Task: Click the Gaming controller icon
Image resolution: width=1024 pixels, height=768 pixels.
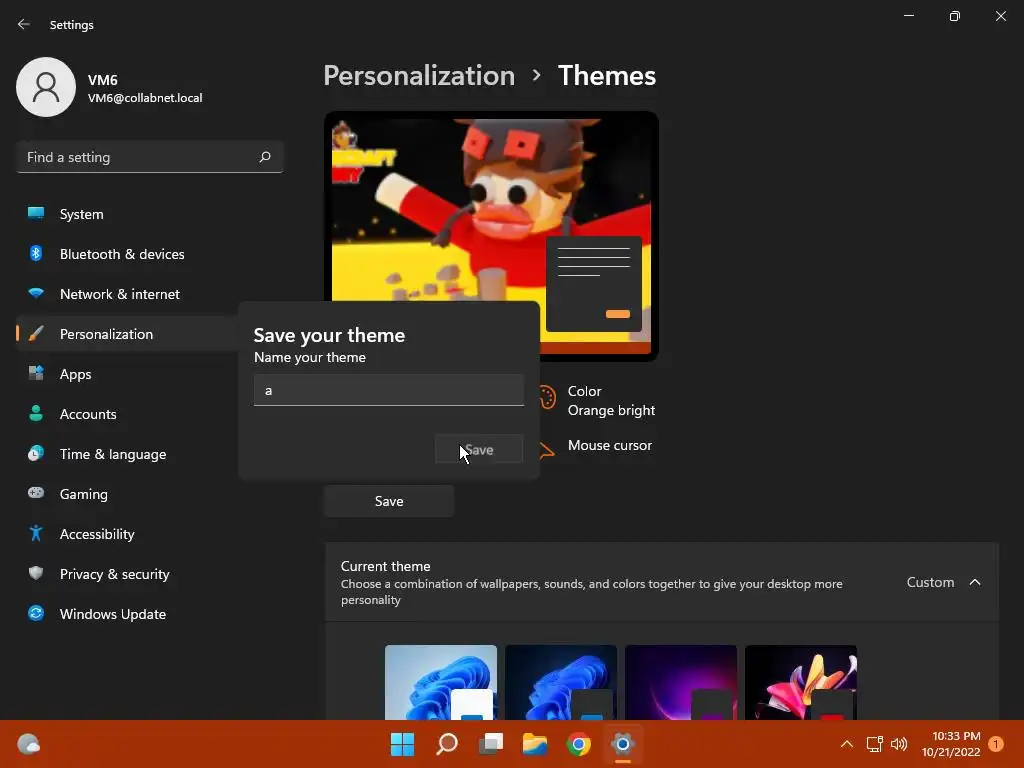Action: (36, 493)
